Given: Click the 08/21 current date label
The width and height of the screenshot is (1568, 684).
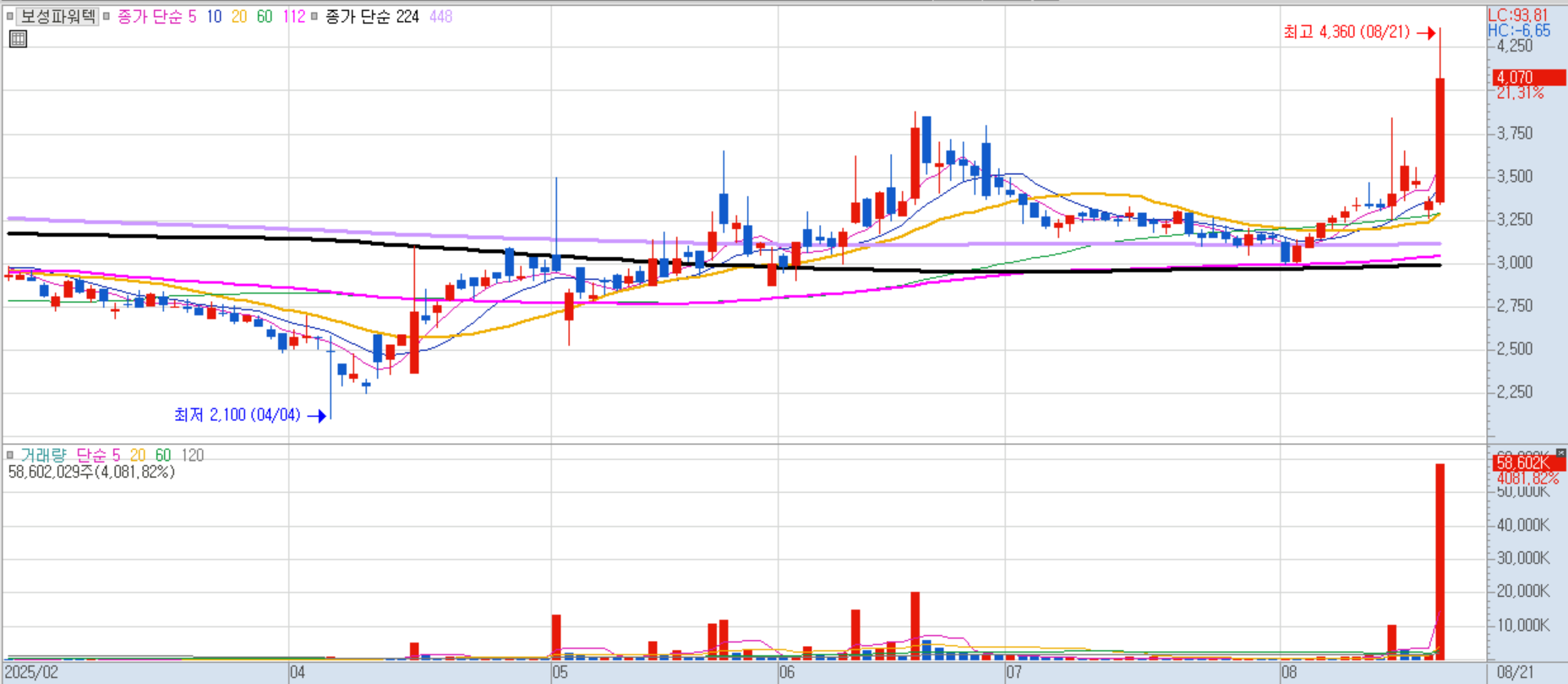Looking at the screenshot, I should click(x=1516, y=673).
